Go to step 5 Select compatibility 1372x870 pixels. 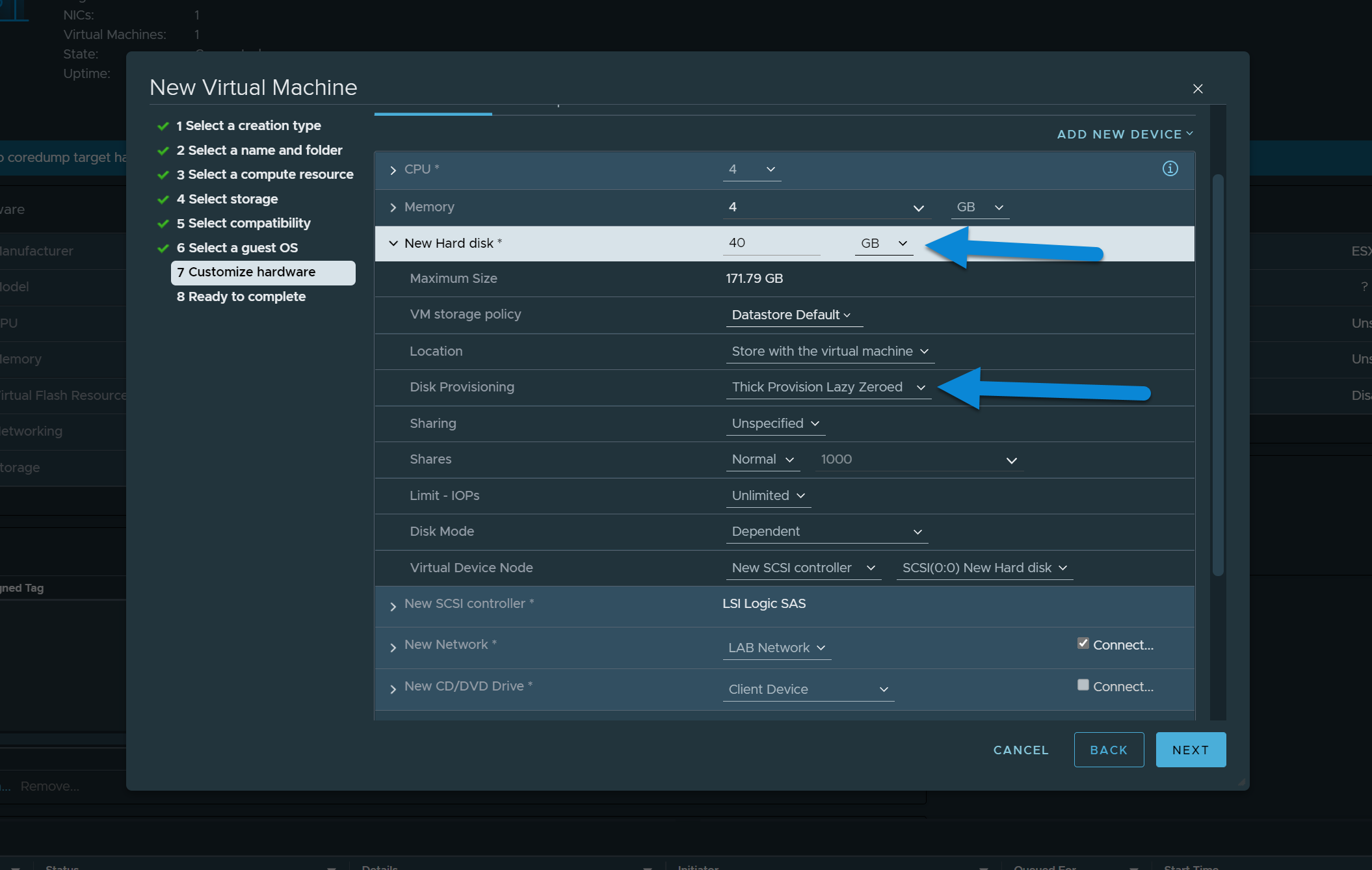click(243, 224)
